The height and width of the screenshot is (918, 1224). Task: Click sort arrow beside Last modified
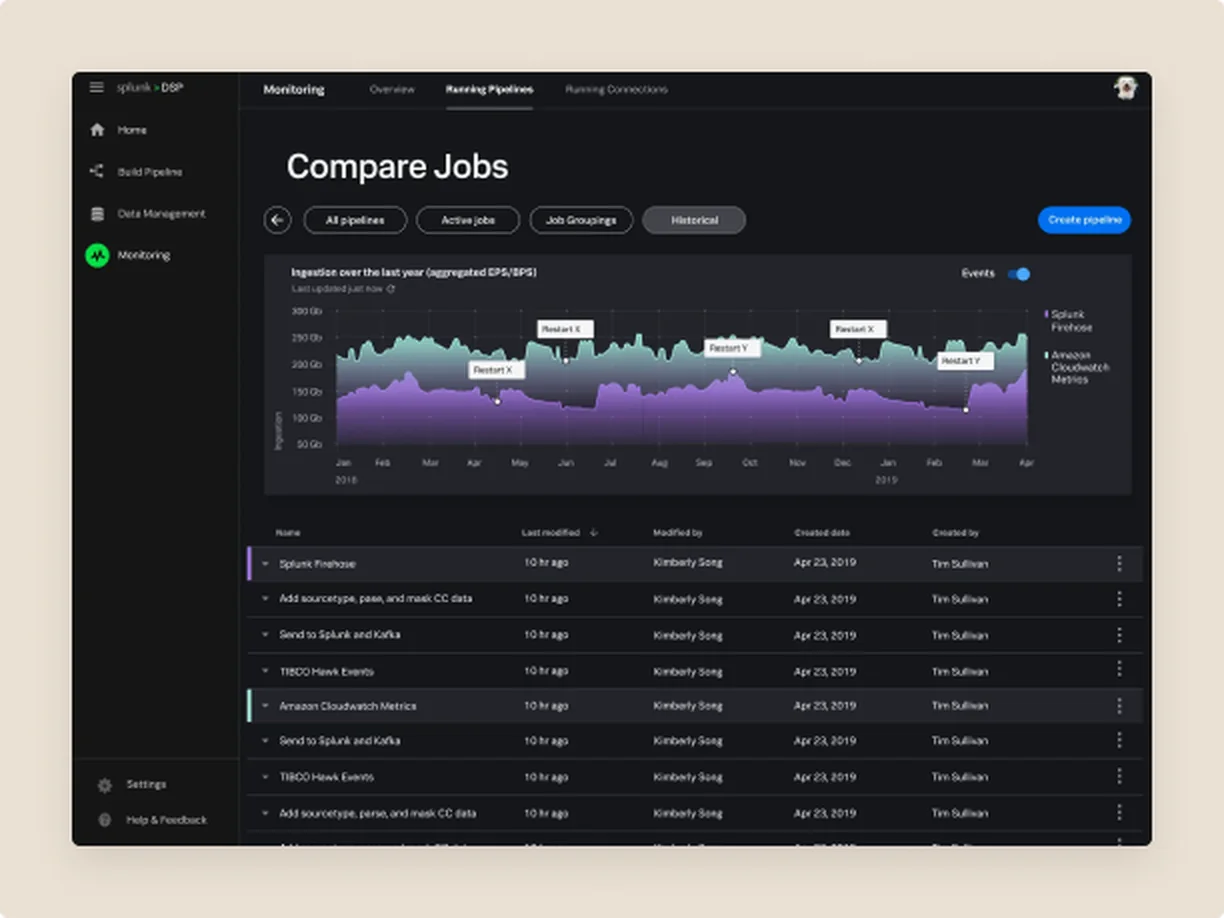pyautogui.click(x=594, y=533)
